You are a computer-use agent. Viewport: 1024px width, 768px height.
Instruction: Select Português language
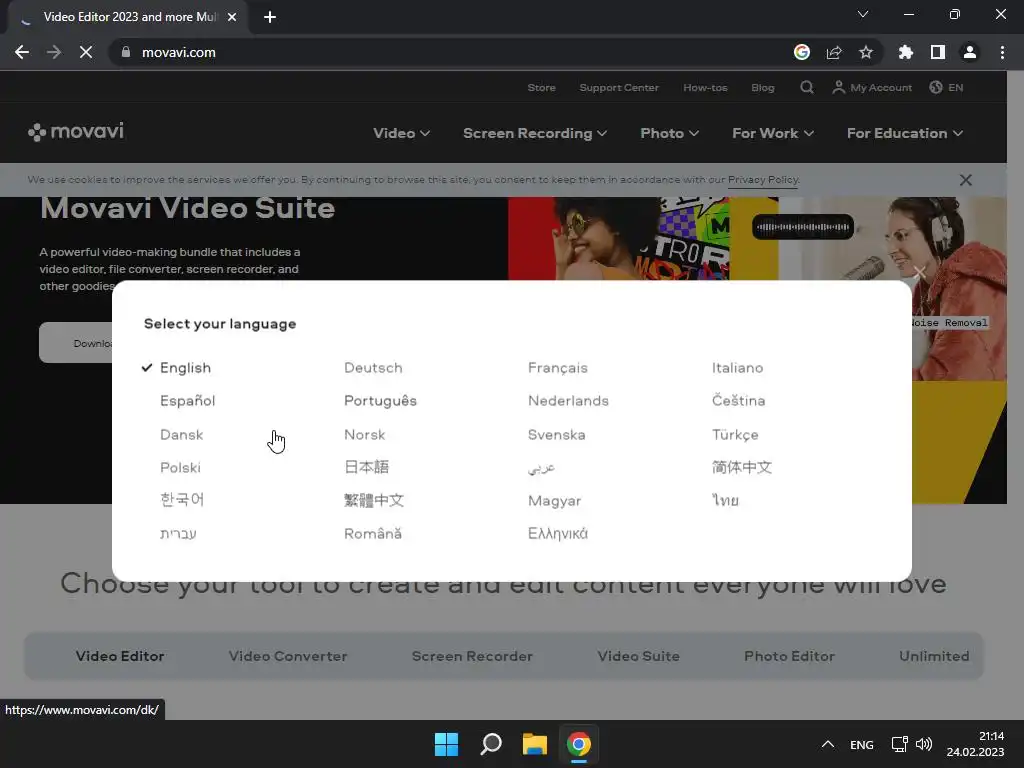(x=380, y=401)
